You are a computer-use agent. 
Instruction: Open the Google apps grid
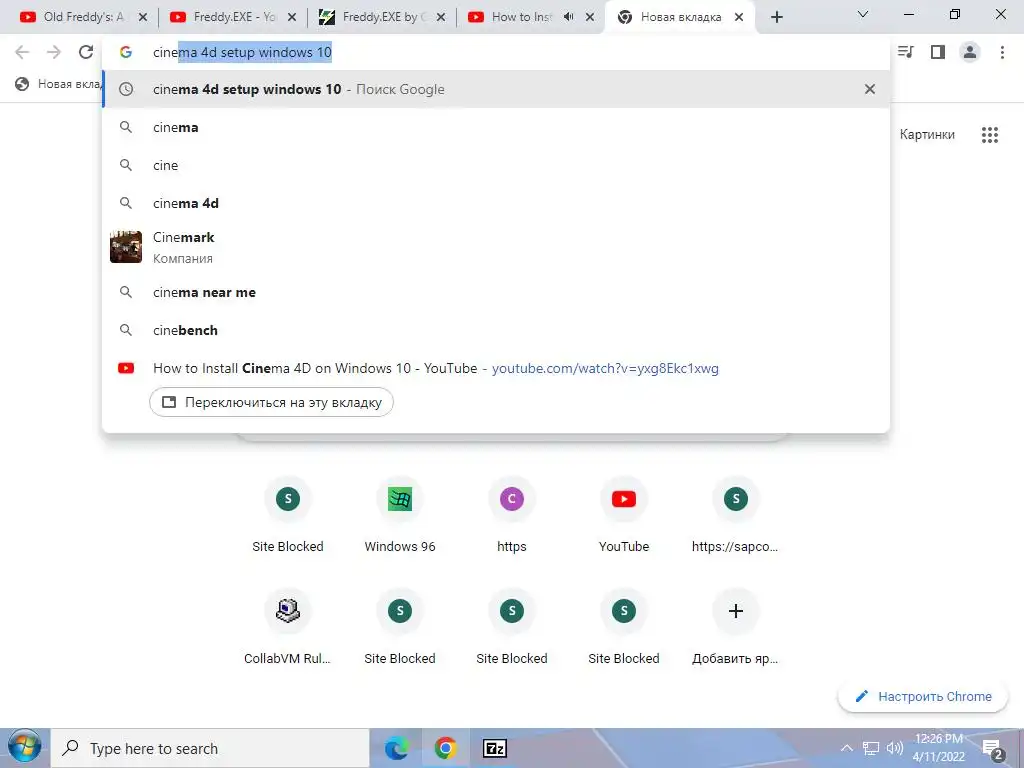(989, 135)
